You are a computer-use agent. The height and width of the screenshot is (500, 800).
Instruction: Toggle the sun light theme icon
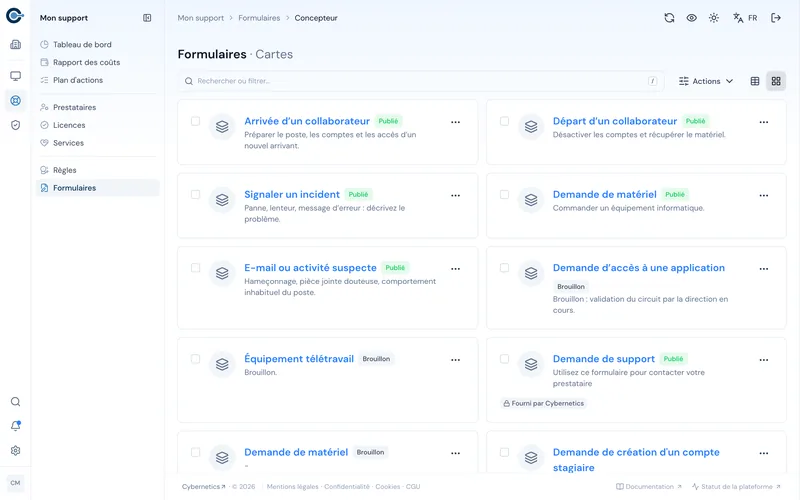tap(714, 18)
